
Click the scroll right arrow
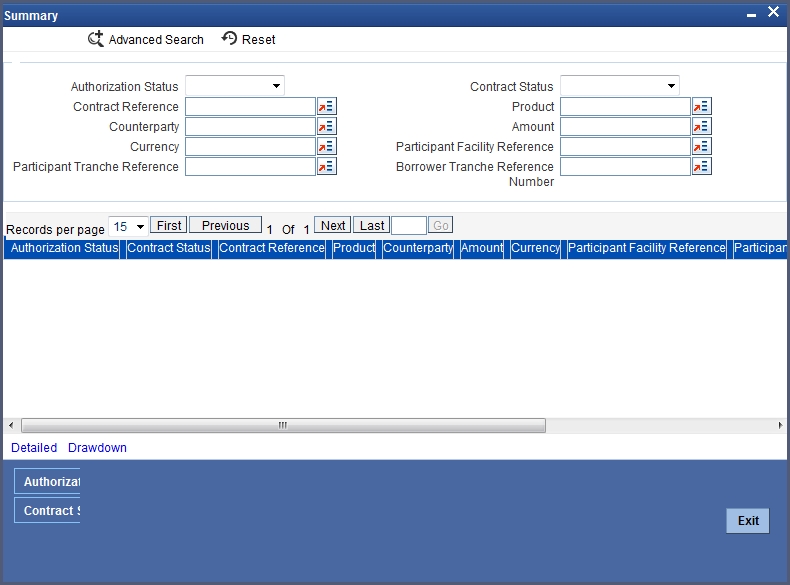click(780, 425)
